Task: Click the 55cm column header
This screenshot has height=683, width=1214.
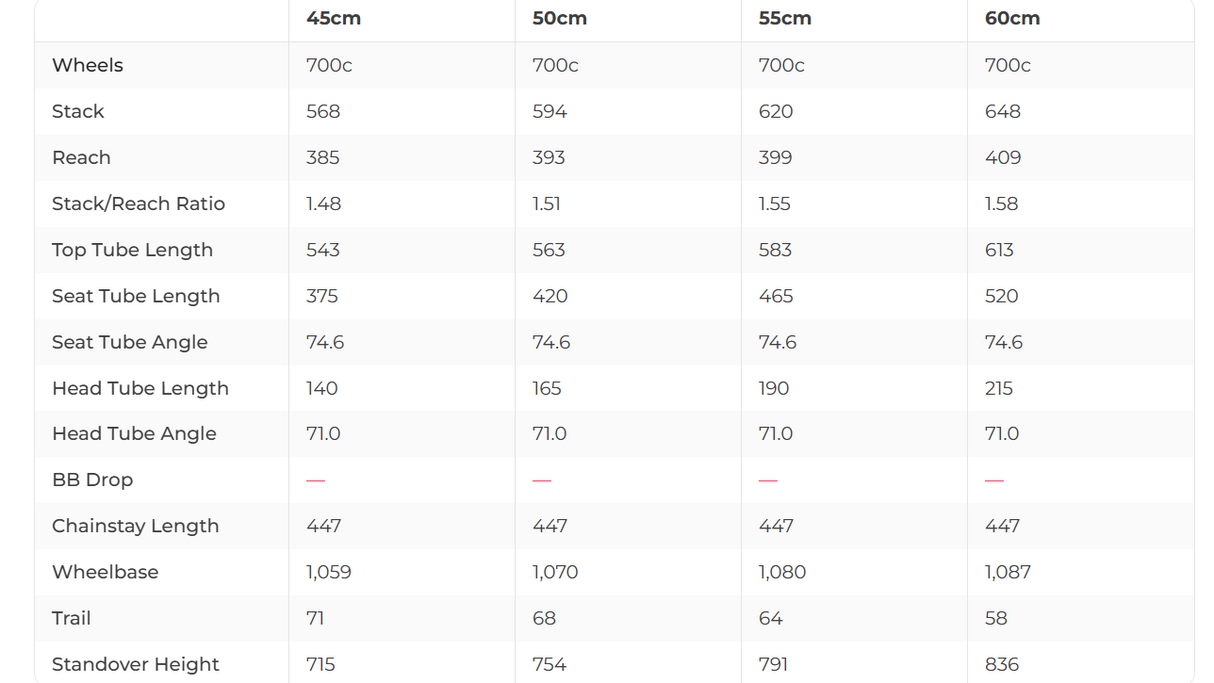Action: coord(786,19)
